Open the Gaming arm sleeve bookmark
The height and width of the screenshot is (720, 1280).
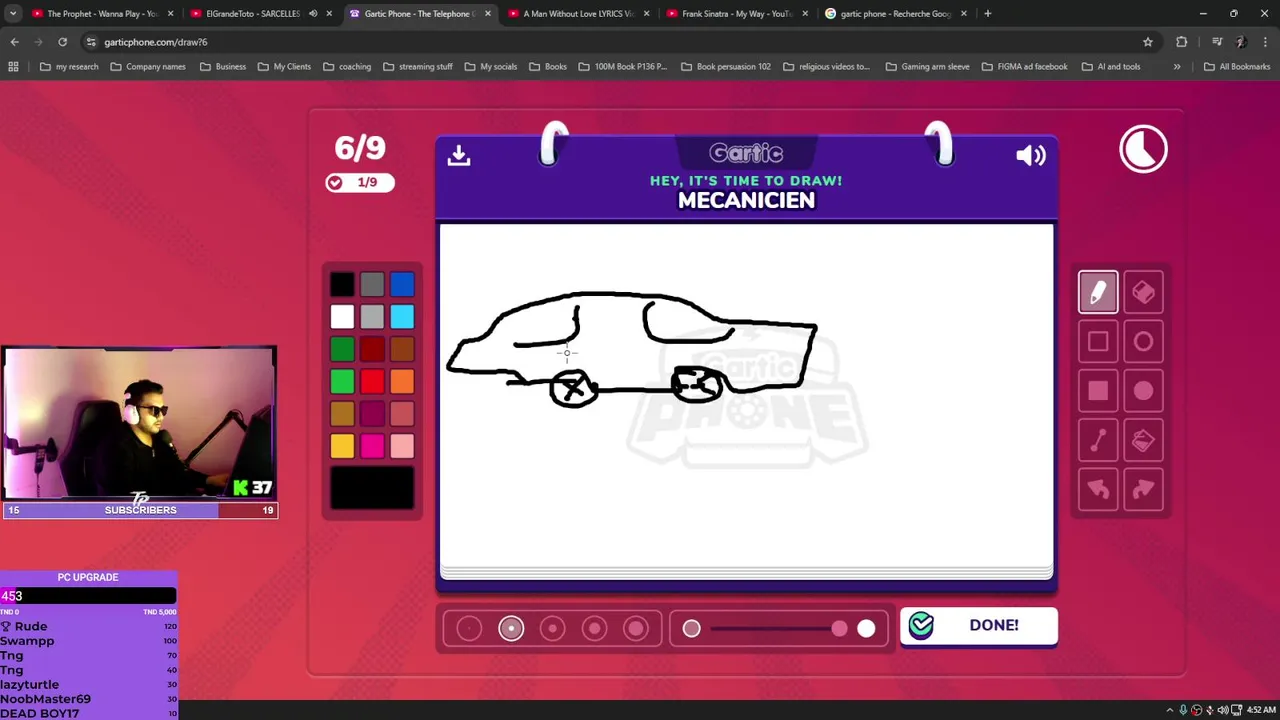[927, 67]
